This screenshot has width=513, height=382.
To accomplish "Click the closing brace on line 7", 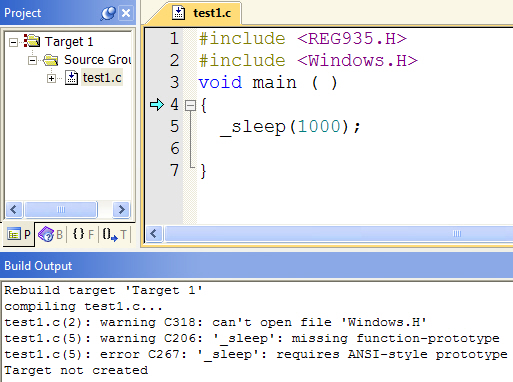I will [203, 171].
